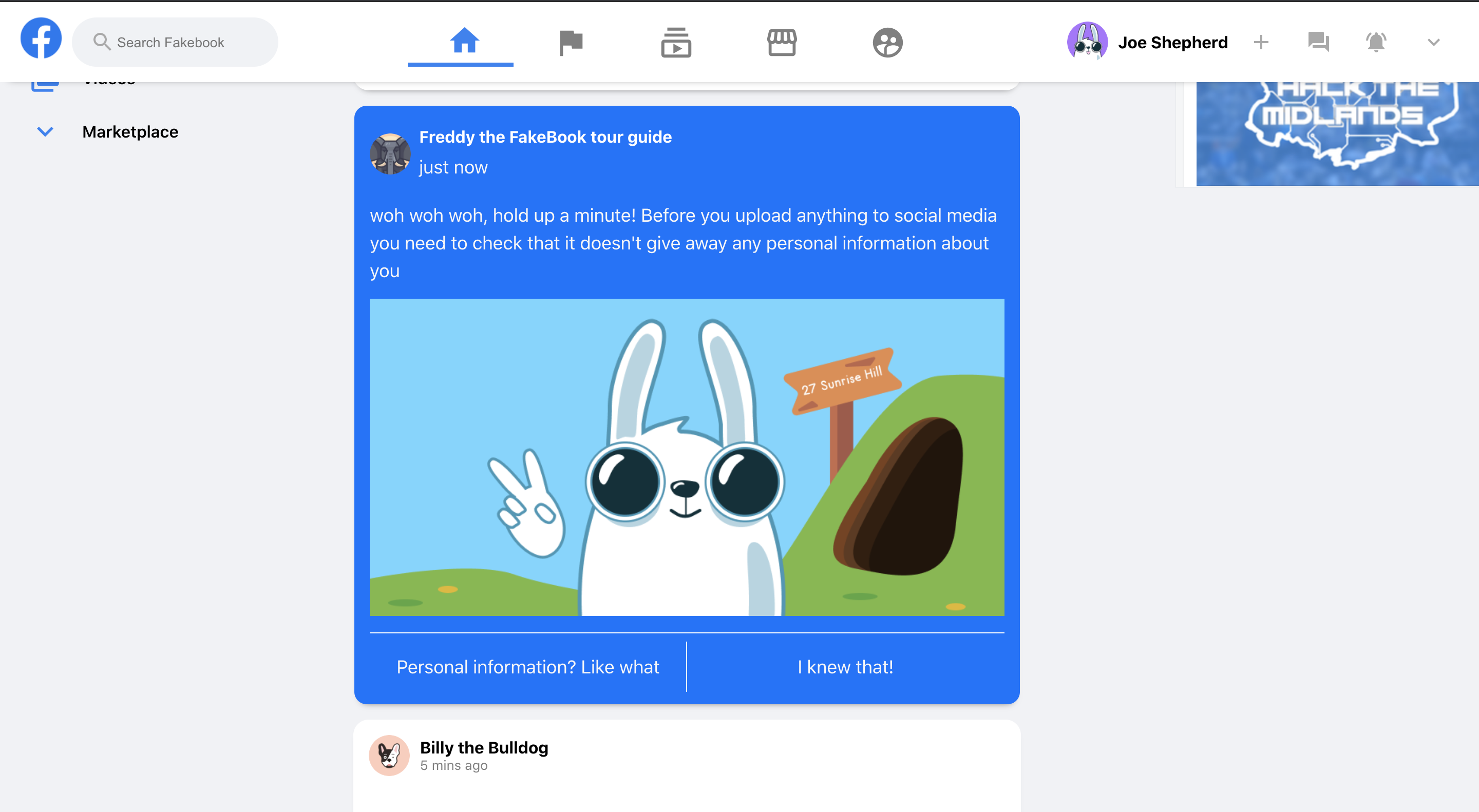Screen dimensions: 1479x812
Task: Click Joe Shepherd profile name
Action: 1172,43
